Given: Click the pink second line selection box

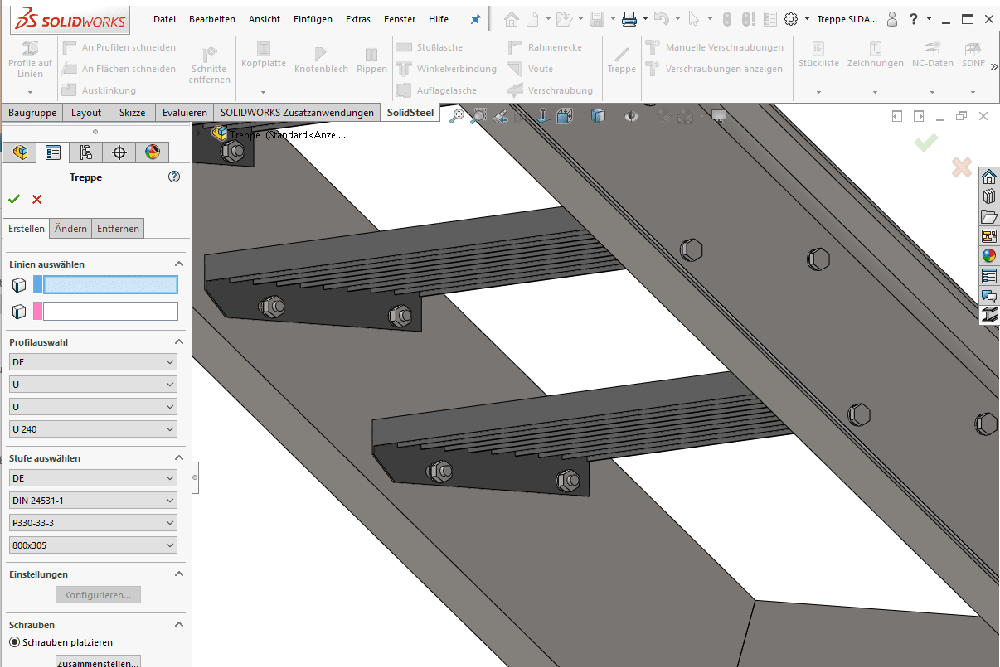Looking at the screenshot, I should click(109, 312).
